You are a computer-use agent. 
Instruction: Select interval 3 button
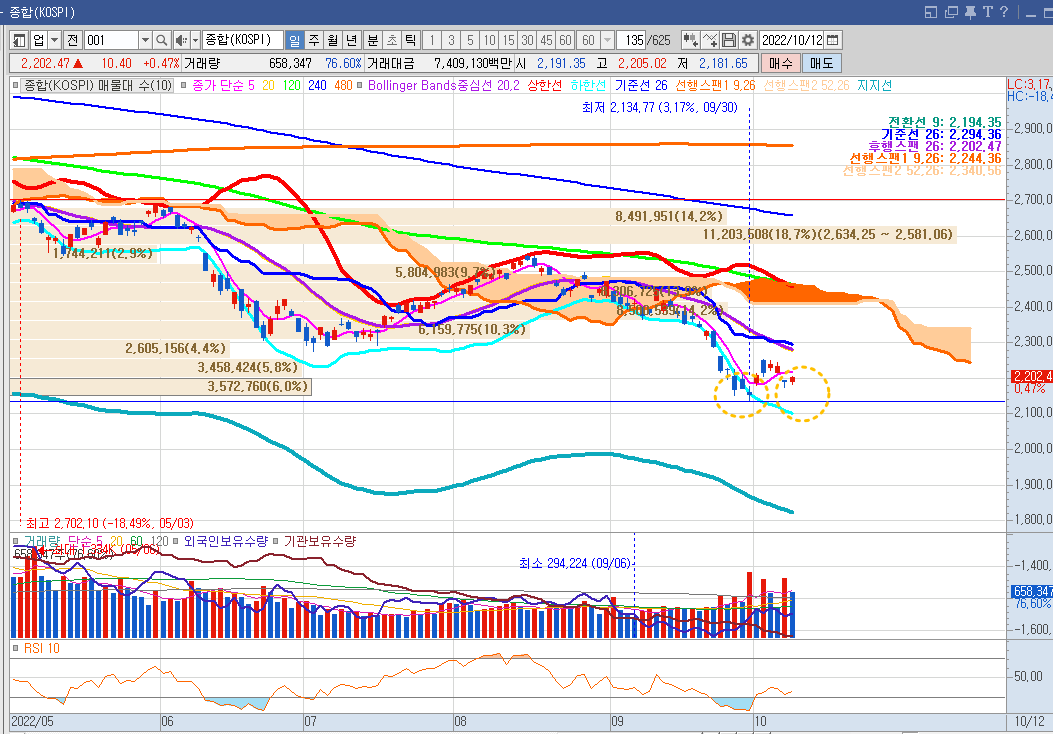click(x=451, y=40)
